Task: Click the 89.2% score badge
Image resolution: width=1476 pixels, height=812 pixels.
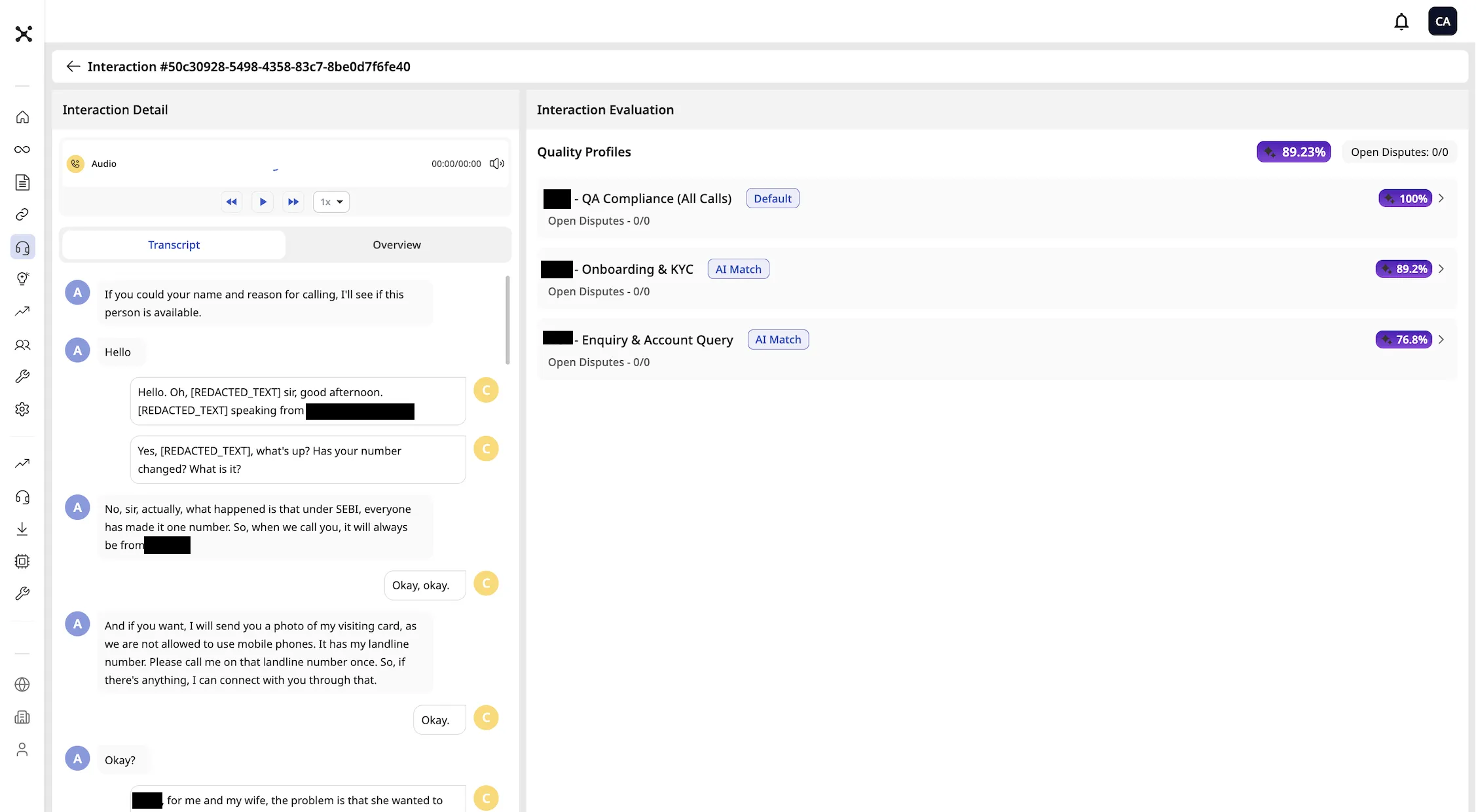Action: click(1404, 269)
